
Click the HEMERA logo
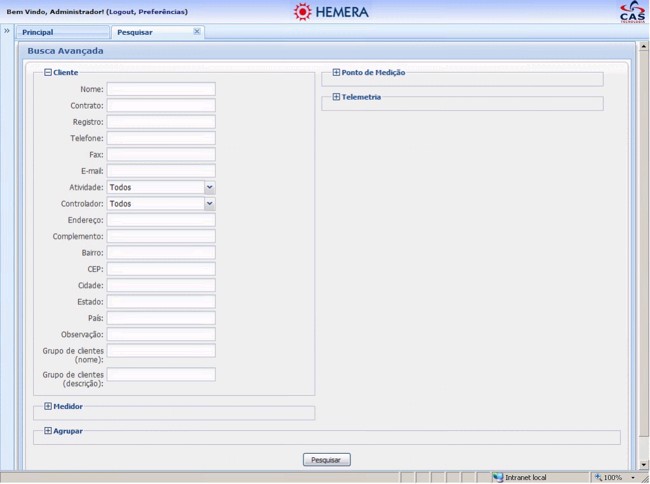click(x=331, y=12)
